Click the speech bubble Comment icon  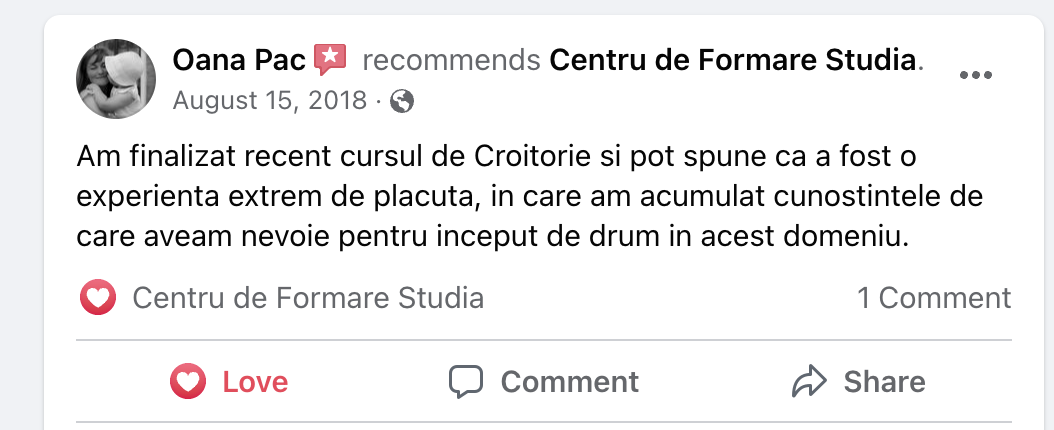466,381
